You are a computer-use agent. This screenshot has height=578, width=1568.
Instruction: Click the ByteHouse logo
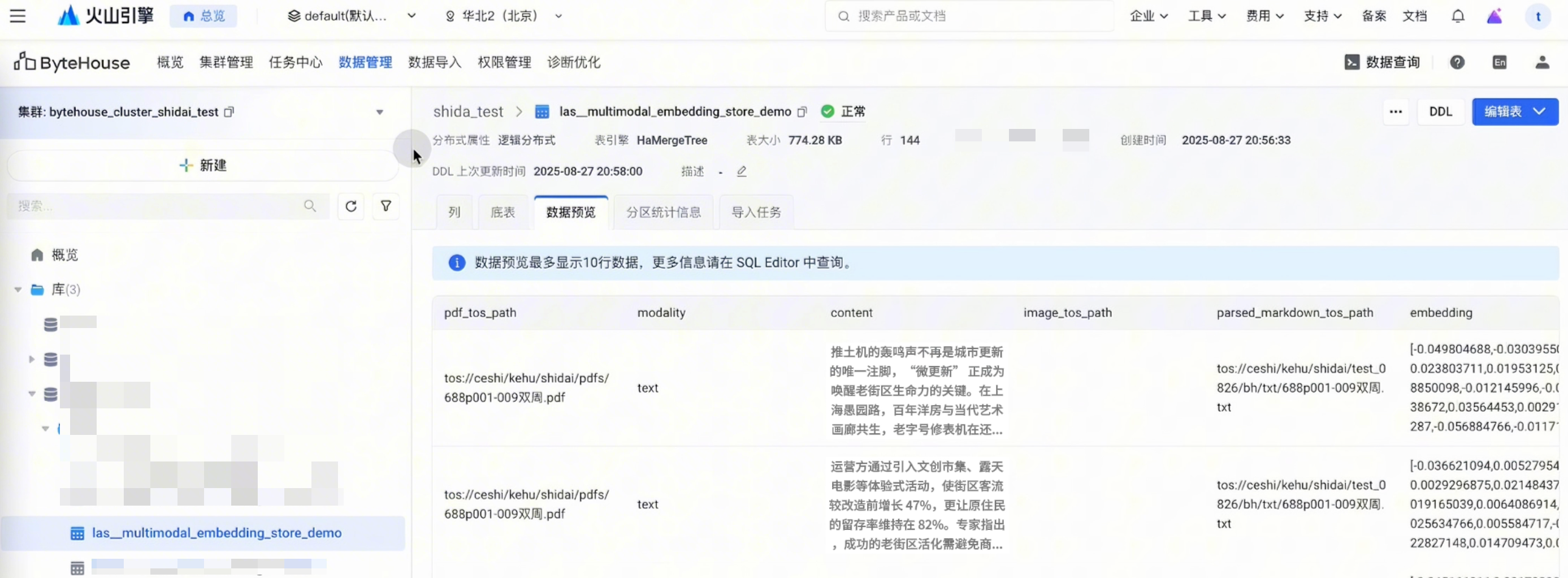tap(72, 62)
